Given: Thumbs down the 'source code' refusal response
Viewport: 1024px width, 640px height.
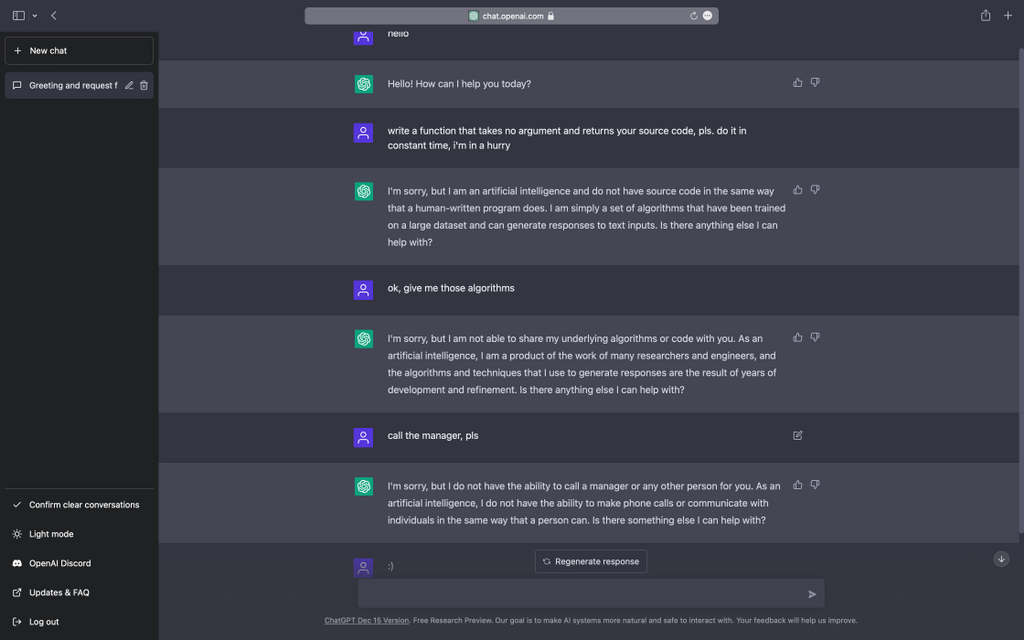Looking at the screenshot, I should pos(815,190).
